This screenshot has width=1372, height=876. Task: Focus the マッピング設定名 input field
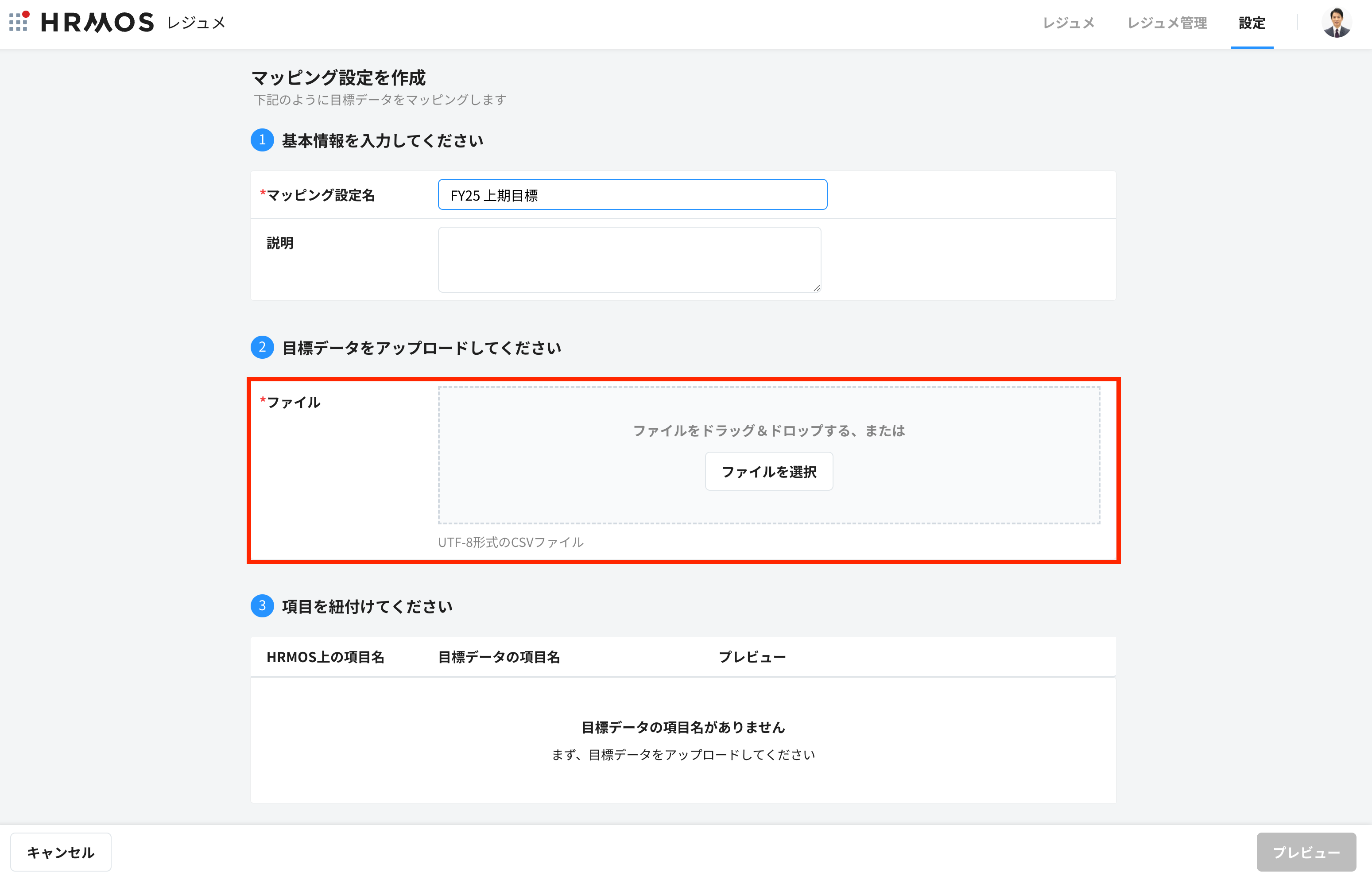[x=632, y=195]
